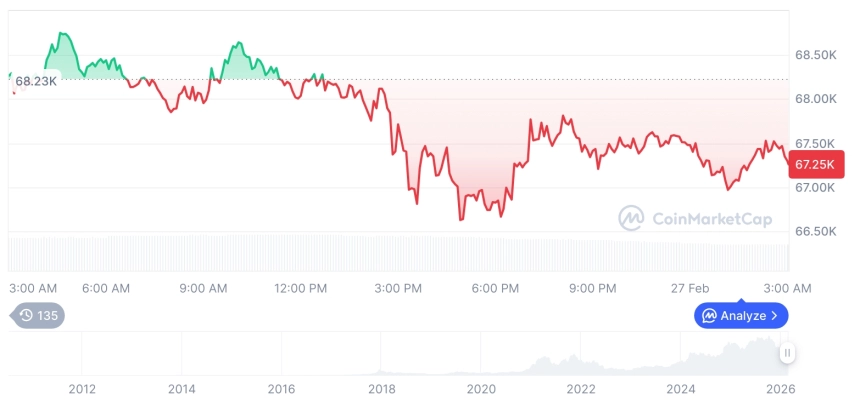Click the 135 count on history badge
Image resolution: width=860 pixels, height=401 pixels.
click(47, 316)
